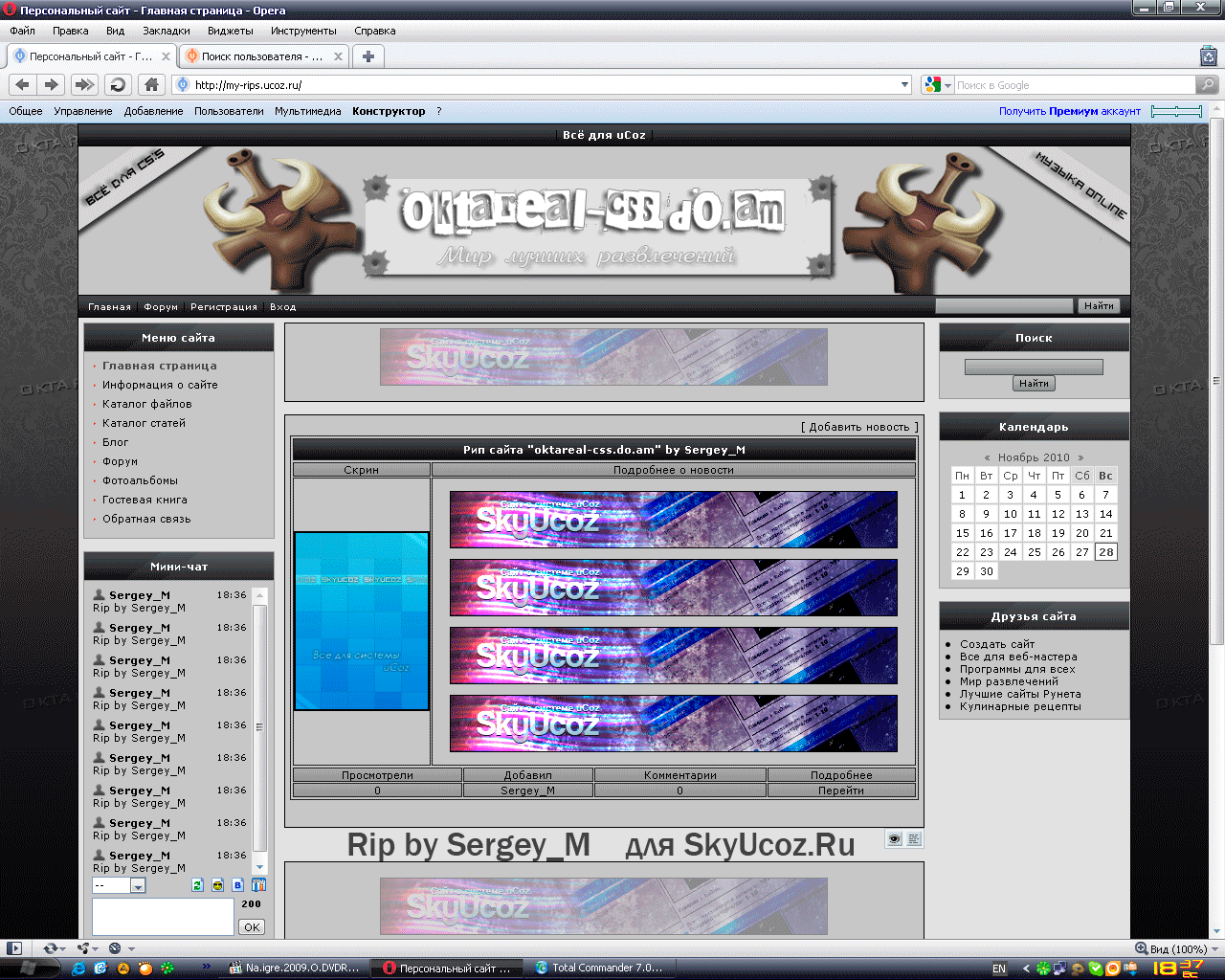The height and width of the screenshot is (980, 1225).
Task: Open a new tab with plus icon
Action: [x=367, y=56]
